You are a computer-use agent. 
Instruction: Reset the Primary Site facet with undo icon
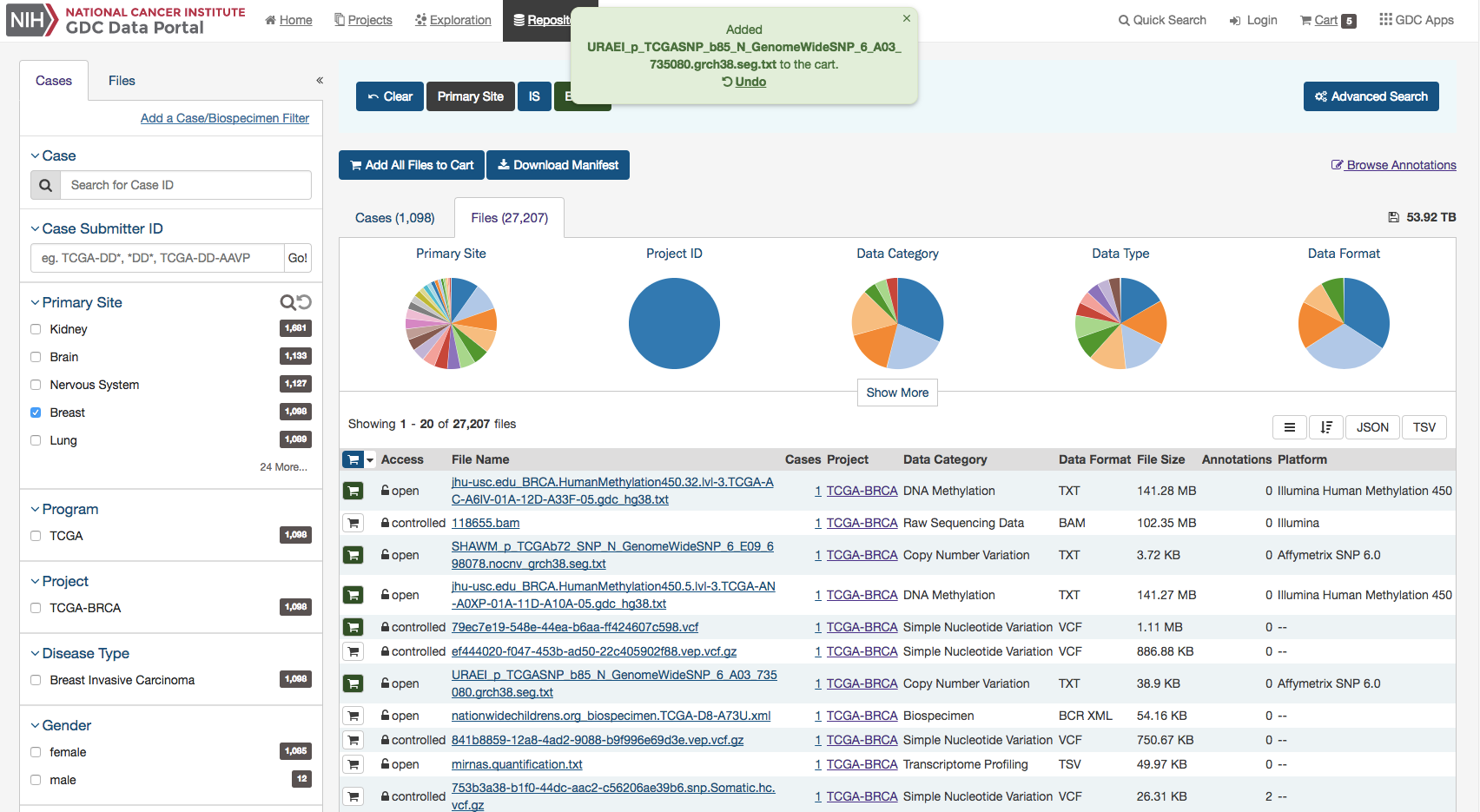tap(305, 302)
